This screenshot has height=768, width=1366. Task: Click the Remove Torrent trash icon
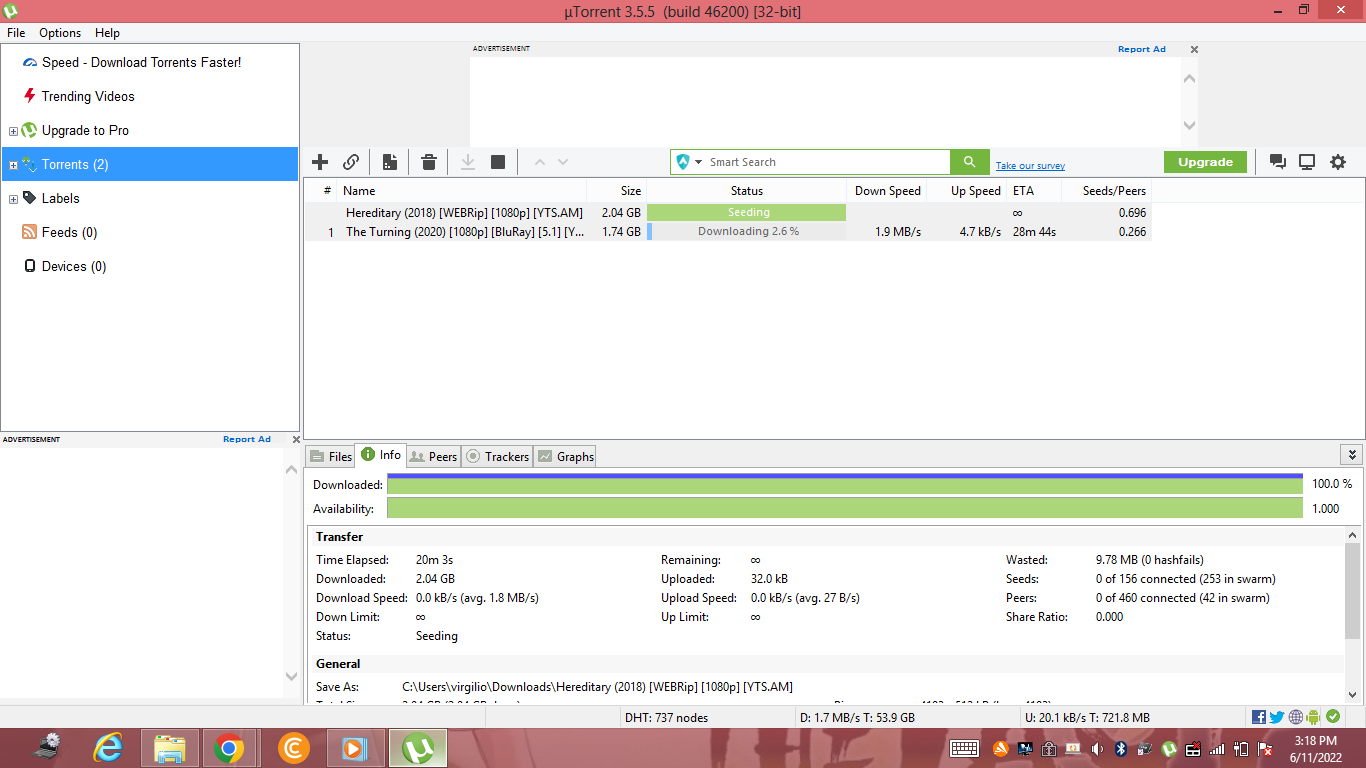[x=429, y=162]
